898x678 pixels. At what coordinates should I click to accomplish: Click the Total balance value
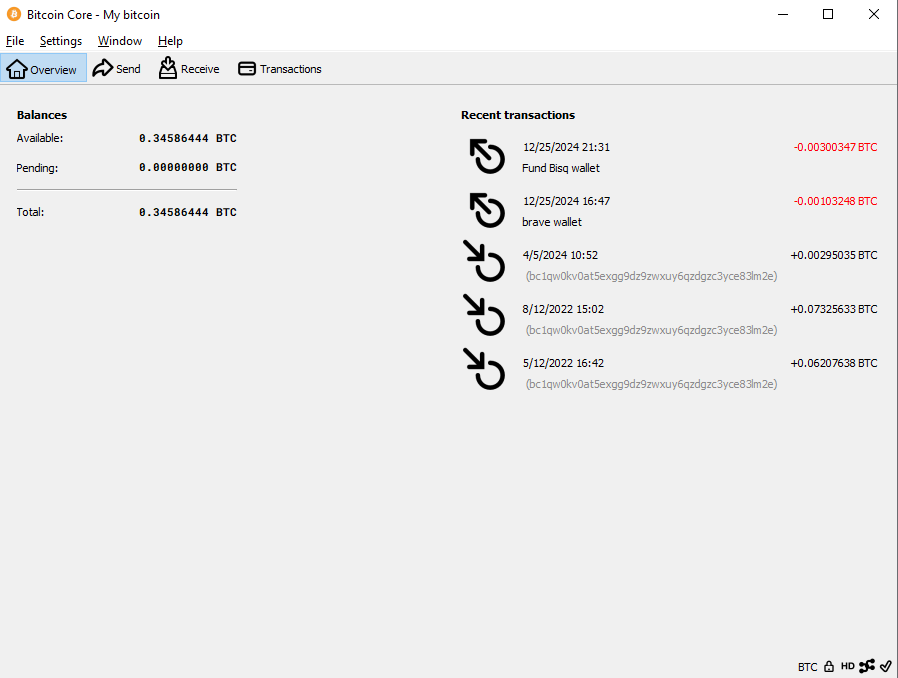click(188, 212)
